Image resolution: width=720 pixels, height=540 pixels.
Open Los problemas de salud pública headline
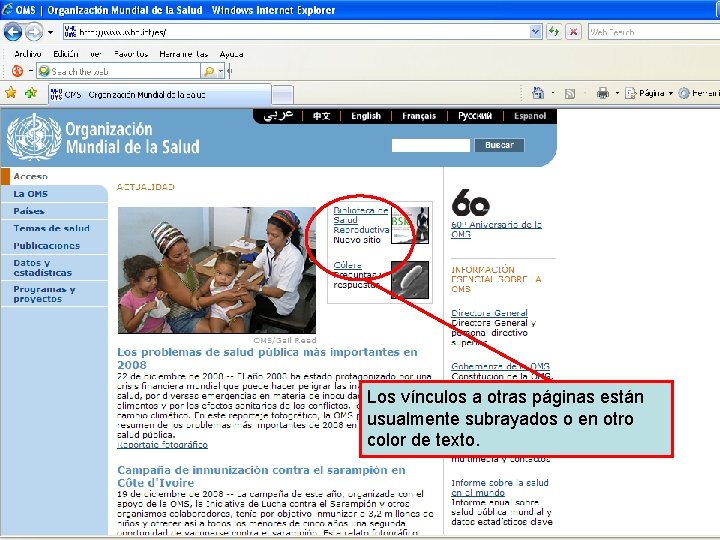pos(267,358)
